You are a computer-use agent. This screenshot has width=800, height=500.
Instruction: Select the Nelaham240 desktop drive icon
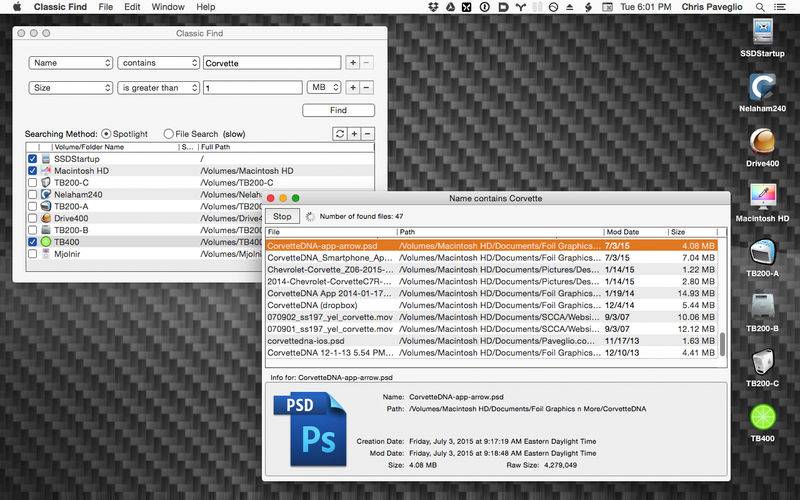pyautogui.click(x=762, y=87)
